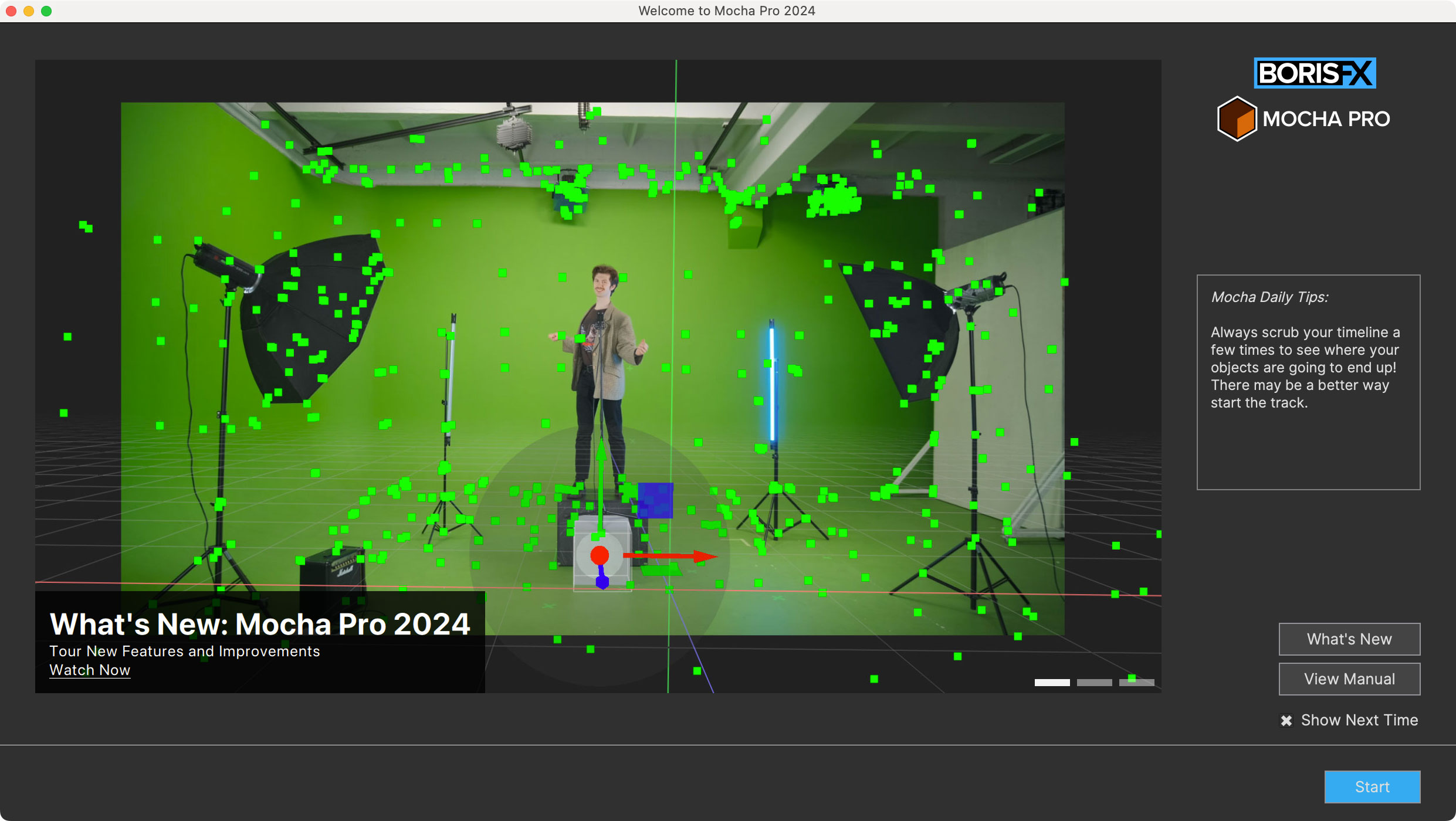Screen dimensions: 1456x821
Task: Follow the Watch Now link
Action: [x=90, y=670]
